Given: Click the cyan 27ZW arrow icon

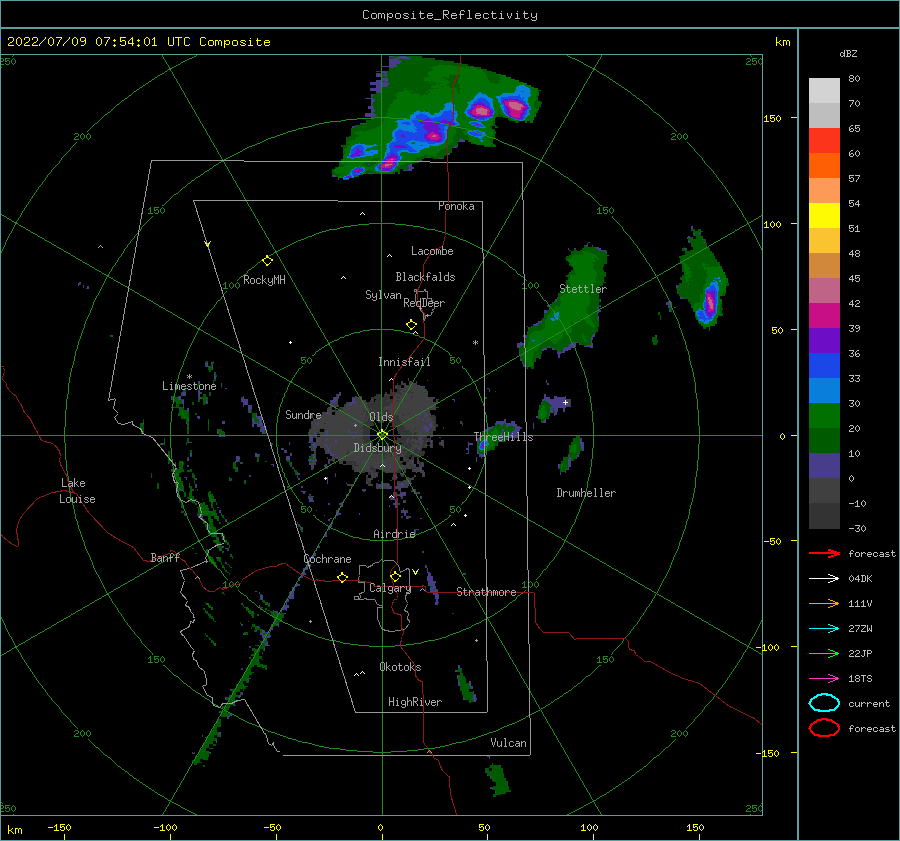Looking at the screenshot, I should (x=824, y=629).
